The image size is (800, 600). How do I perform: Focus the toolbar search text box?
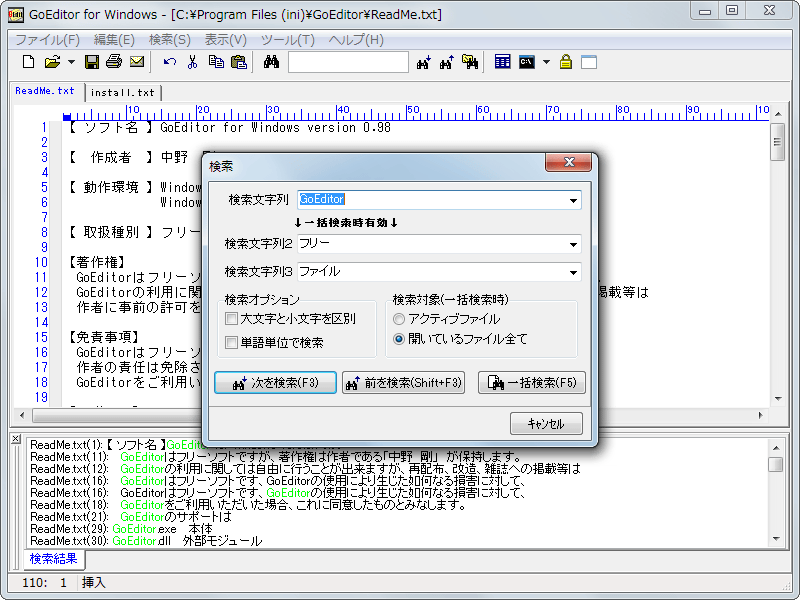pos(348,62)
